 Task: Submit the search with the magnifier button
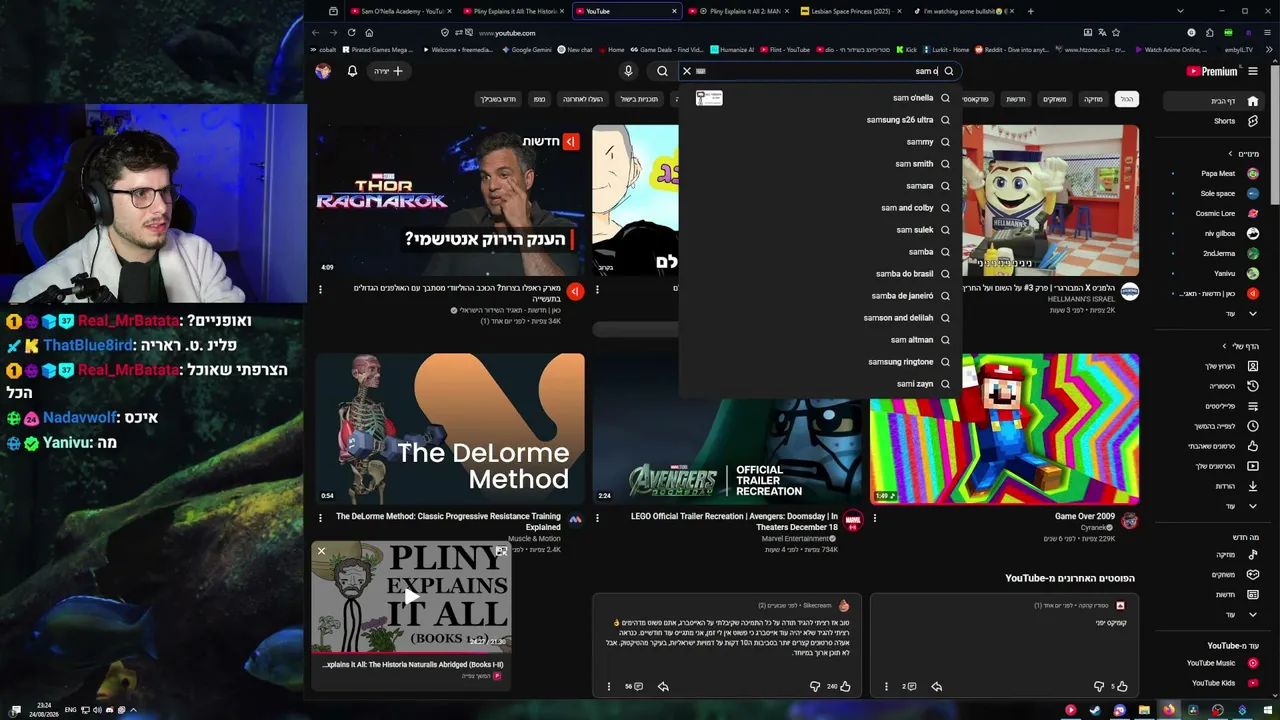click(x=662, y=71)
